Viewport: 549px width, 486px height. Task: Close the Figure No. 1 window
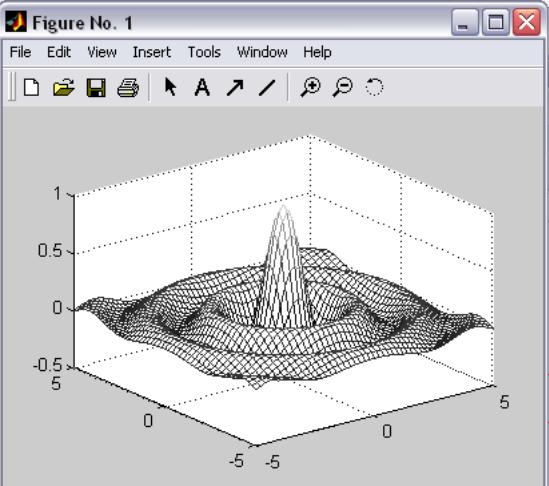[x=526, y=22]
